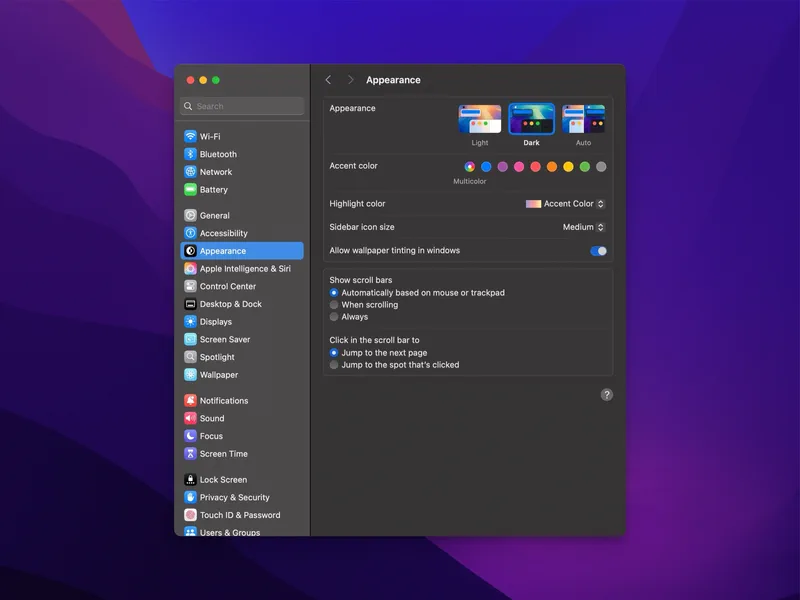Open the Sidebar icon size Medium dropdown
The image size is (800, 600).
tap(584, 227)
